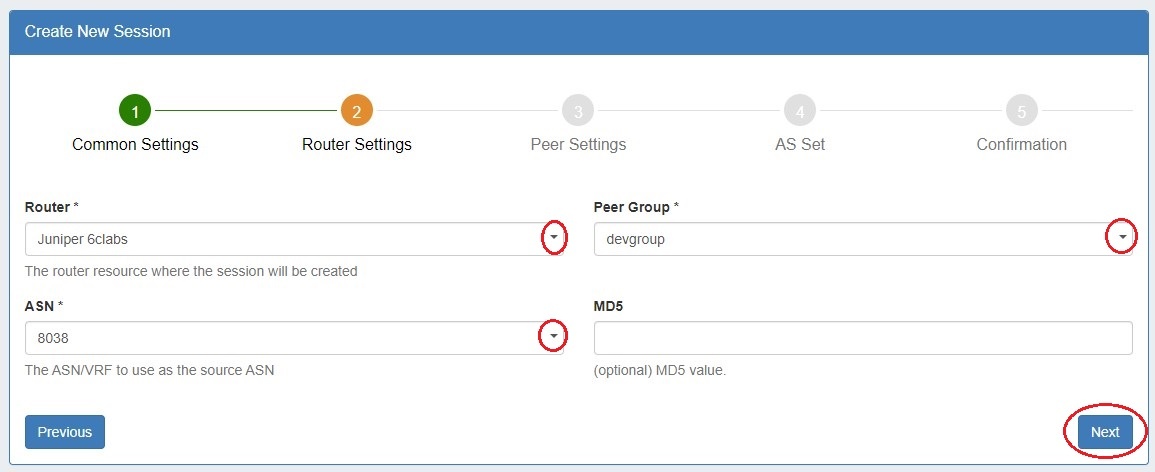This screenshot has width=1155, height=472.
Task: Click the grey step 4 circle
Action: 800,110
